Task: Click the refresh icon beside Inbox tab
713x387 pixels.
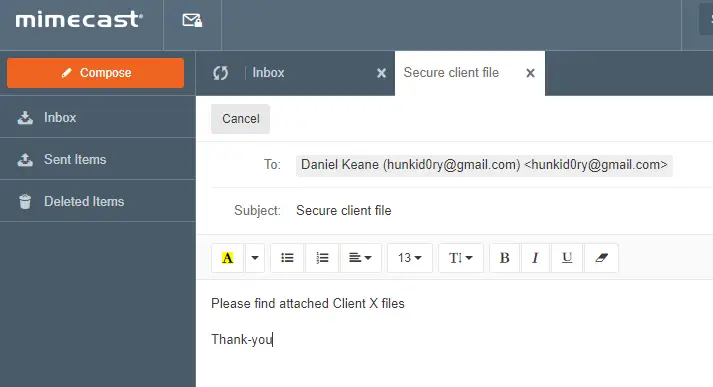Action: (221, 73)
